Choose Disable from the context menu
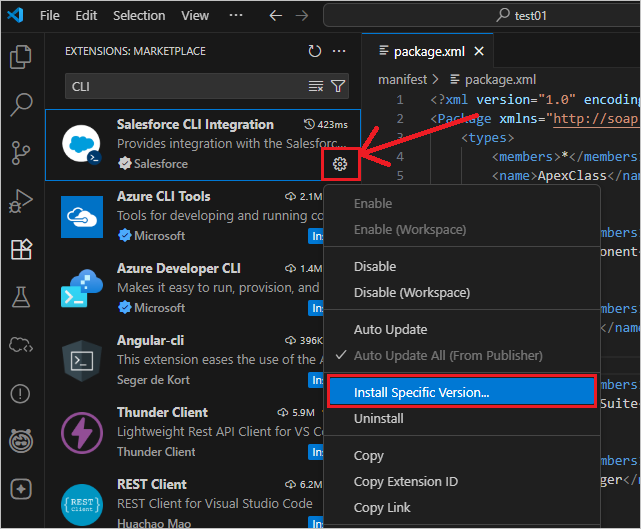 [x=462, y=267]
